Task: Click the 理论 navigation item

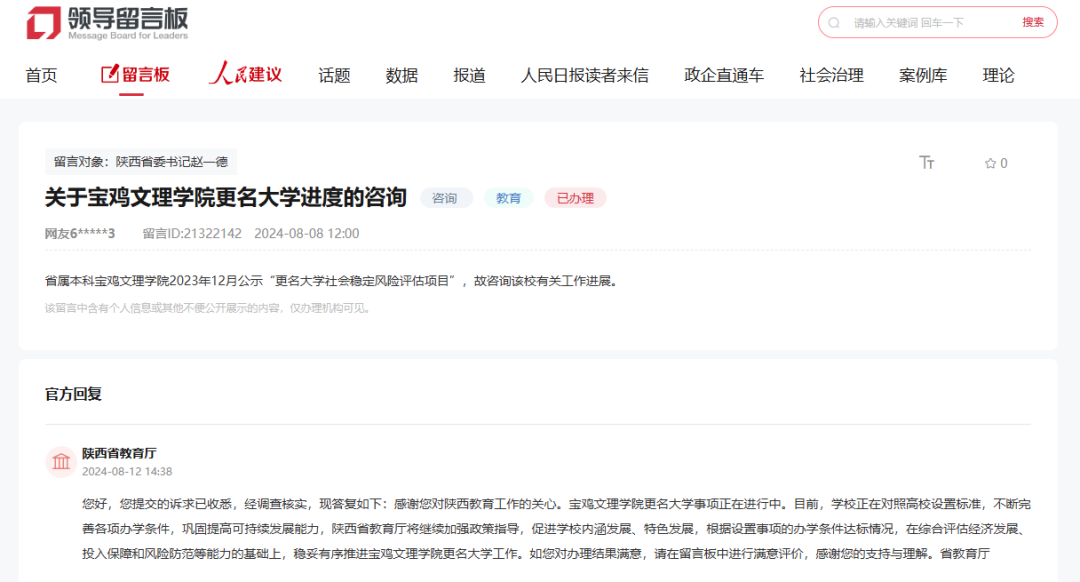Action: [998, 75]
